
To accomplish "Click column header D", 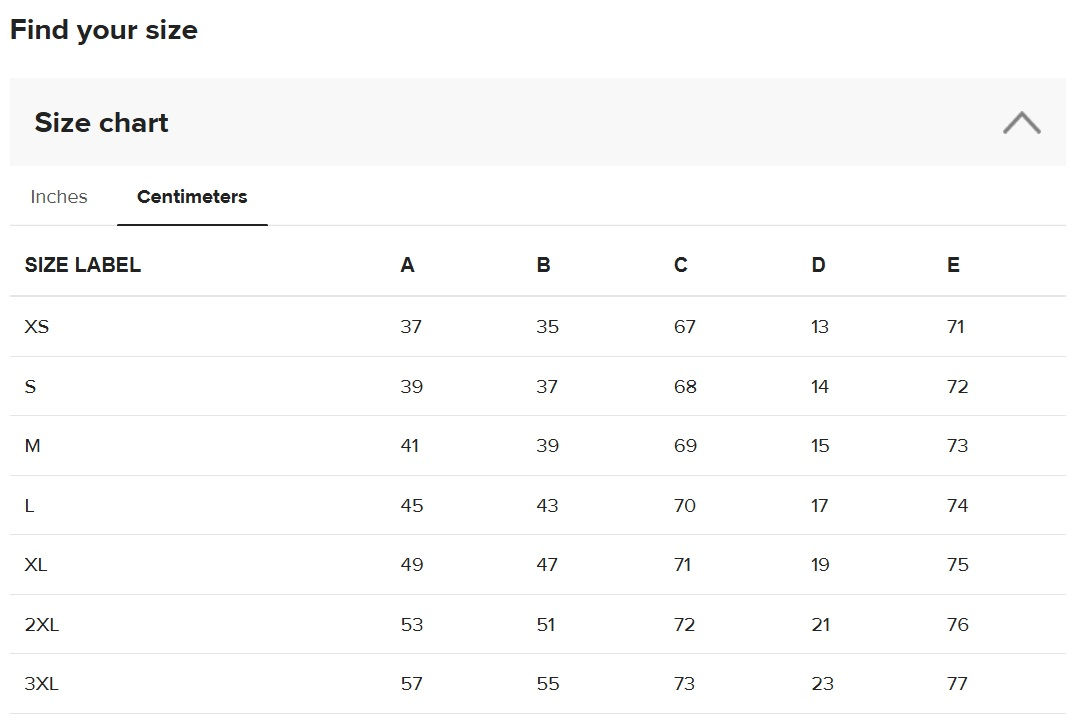I will tap(818, 265).
